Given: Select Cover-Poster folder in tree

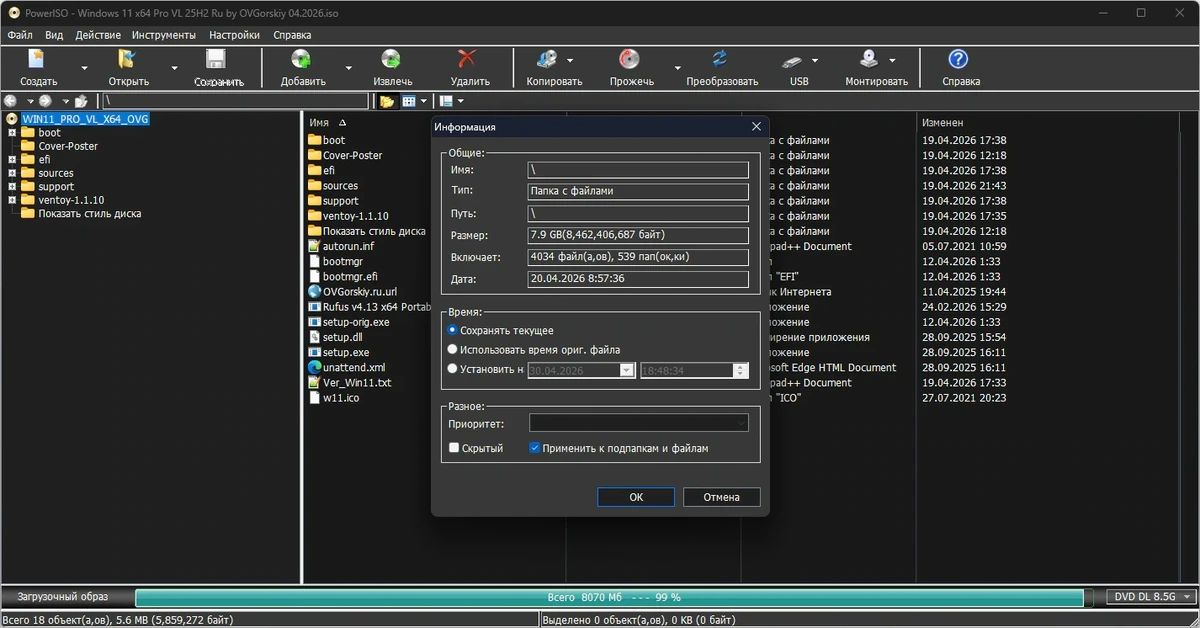Looking at the screenshot, I should point(68,146).
